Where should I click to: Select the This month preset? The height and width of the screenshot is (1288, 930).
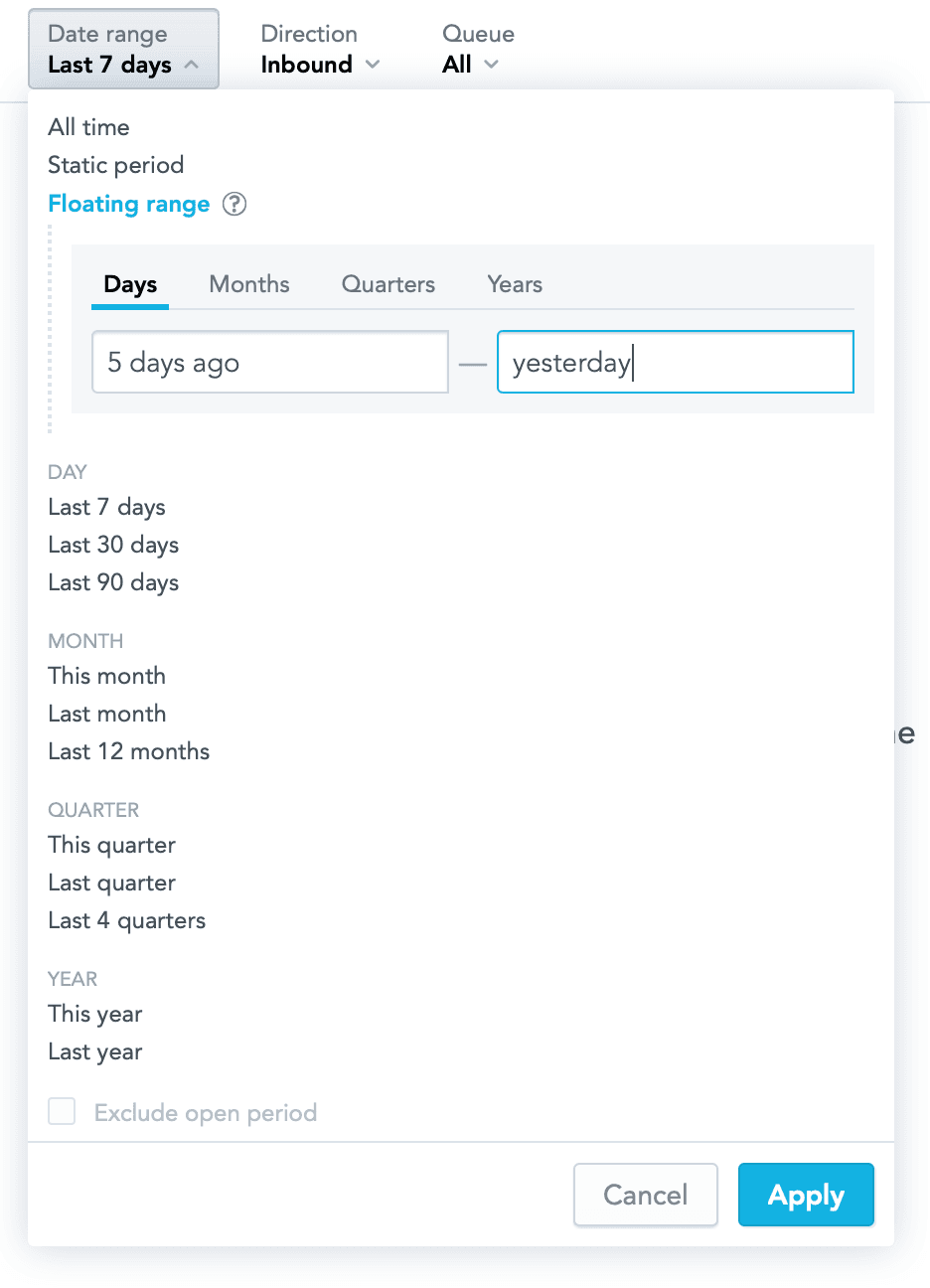click(x=106, y=676)
